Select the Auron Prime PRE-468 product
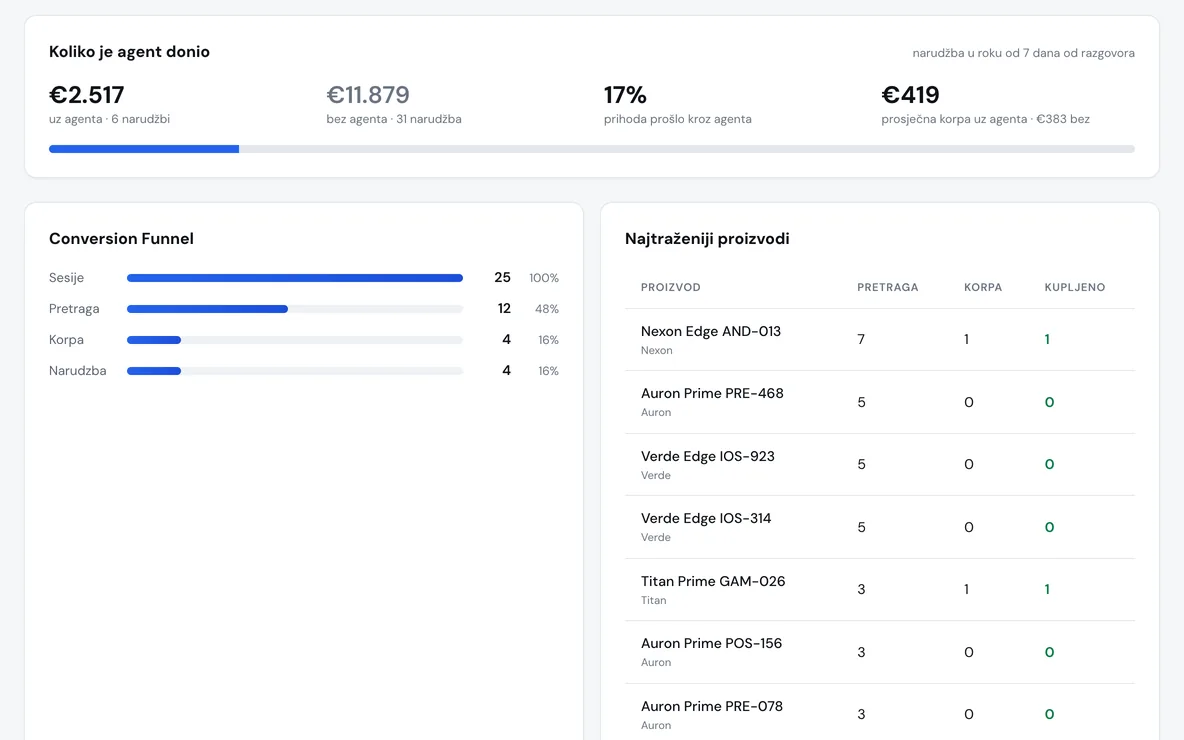 point(880,402)
